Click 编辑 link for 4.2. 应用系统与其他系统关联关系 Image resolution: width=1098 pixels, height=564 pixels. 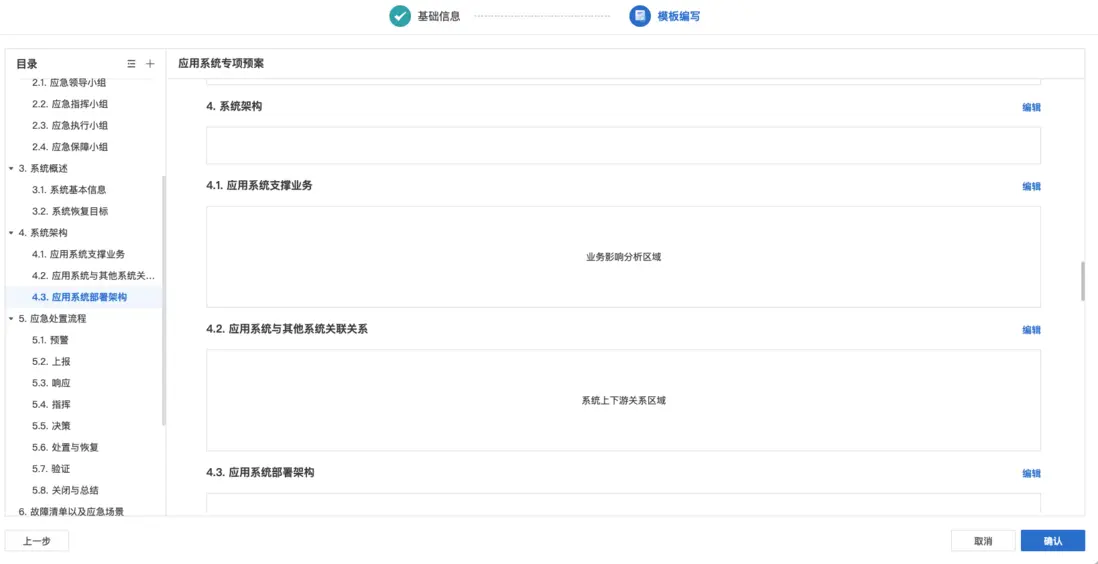tap(1031, 331)
